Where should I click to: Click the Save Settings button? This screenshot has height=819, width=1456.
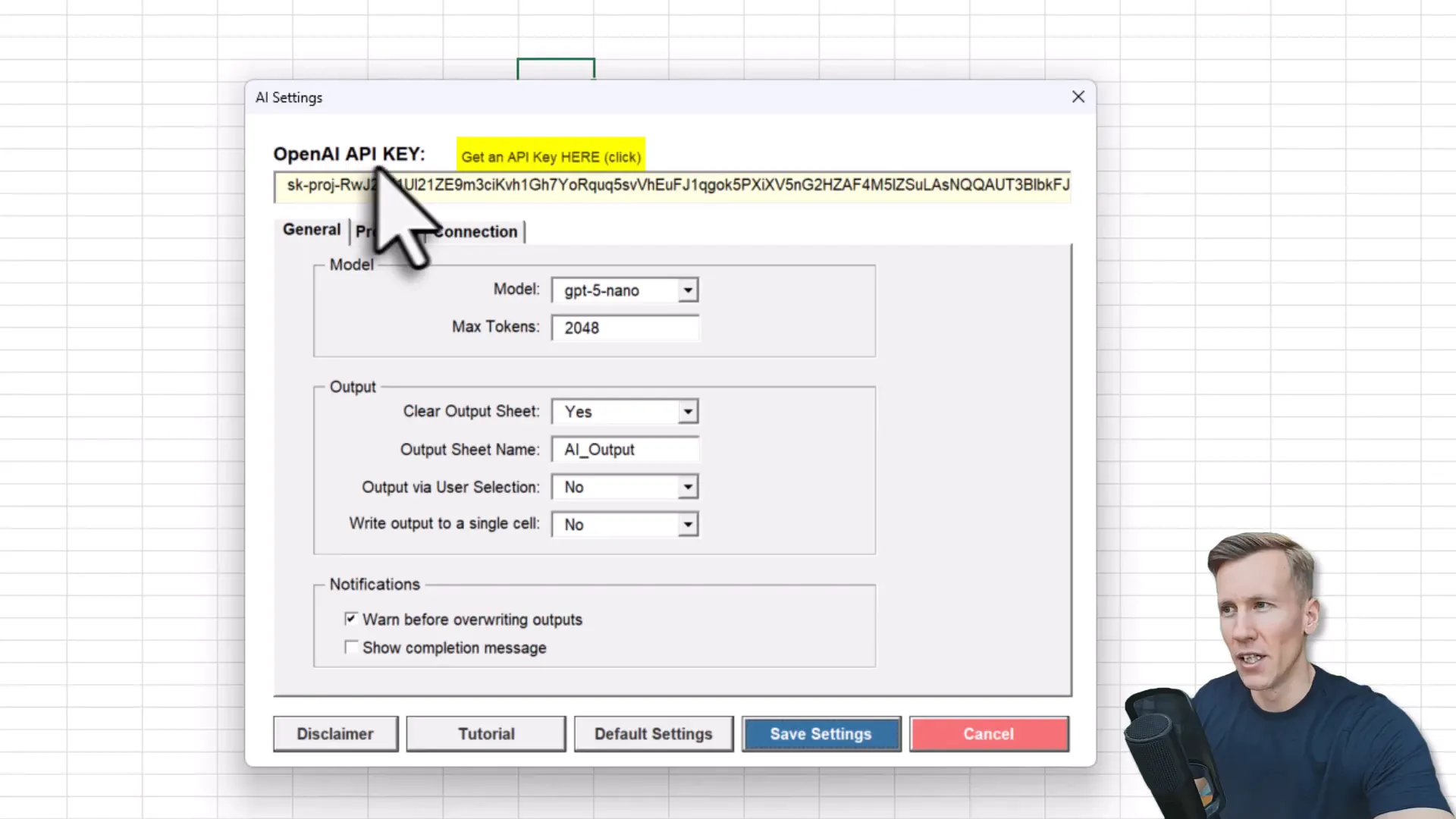point(820,733)
